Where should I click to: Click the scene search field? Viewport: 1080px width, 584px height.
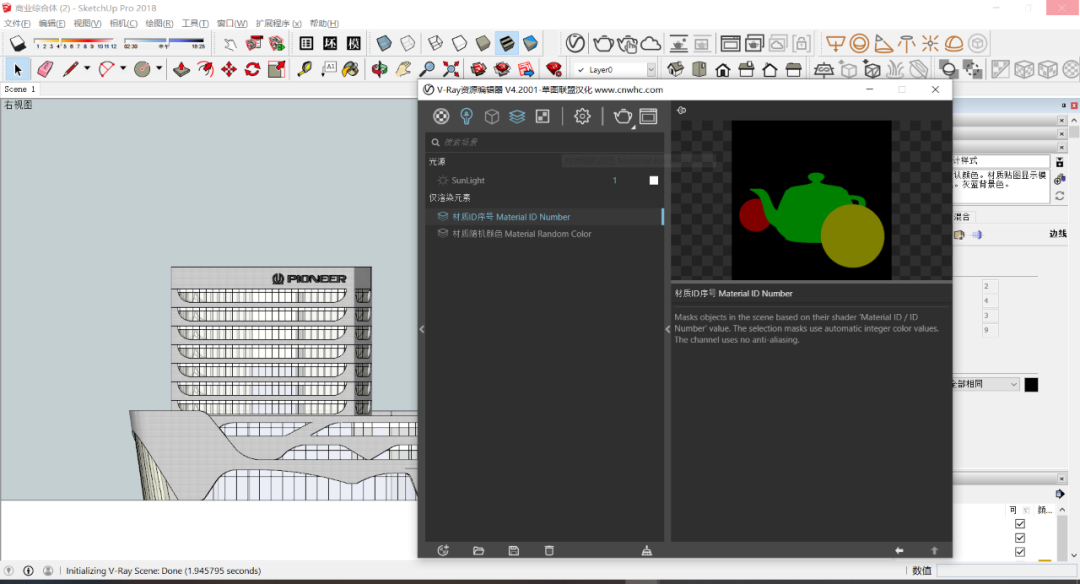[544, 142]
